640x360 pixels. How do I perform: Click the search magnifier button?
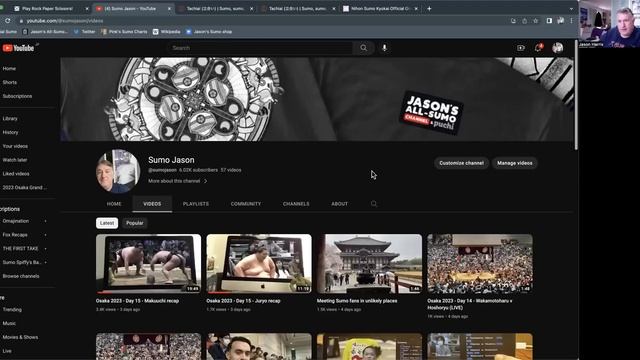click(x=363, y=48)
